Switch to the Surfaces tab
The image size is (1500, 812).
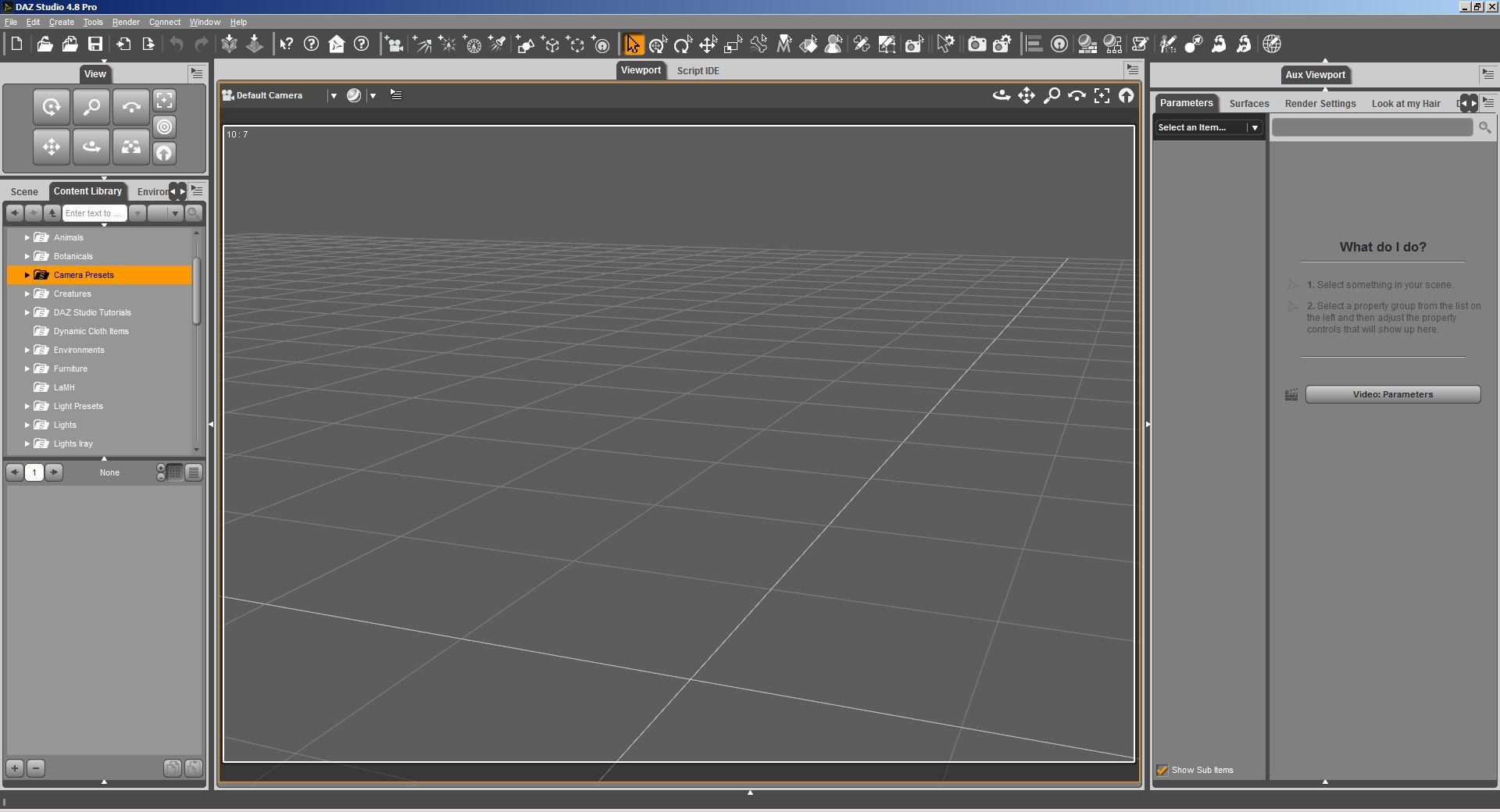[1248, 103]
